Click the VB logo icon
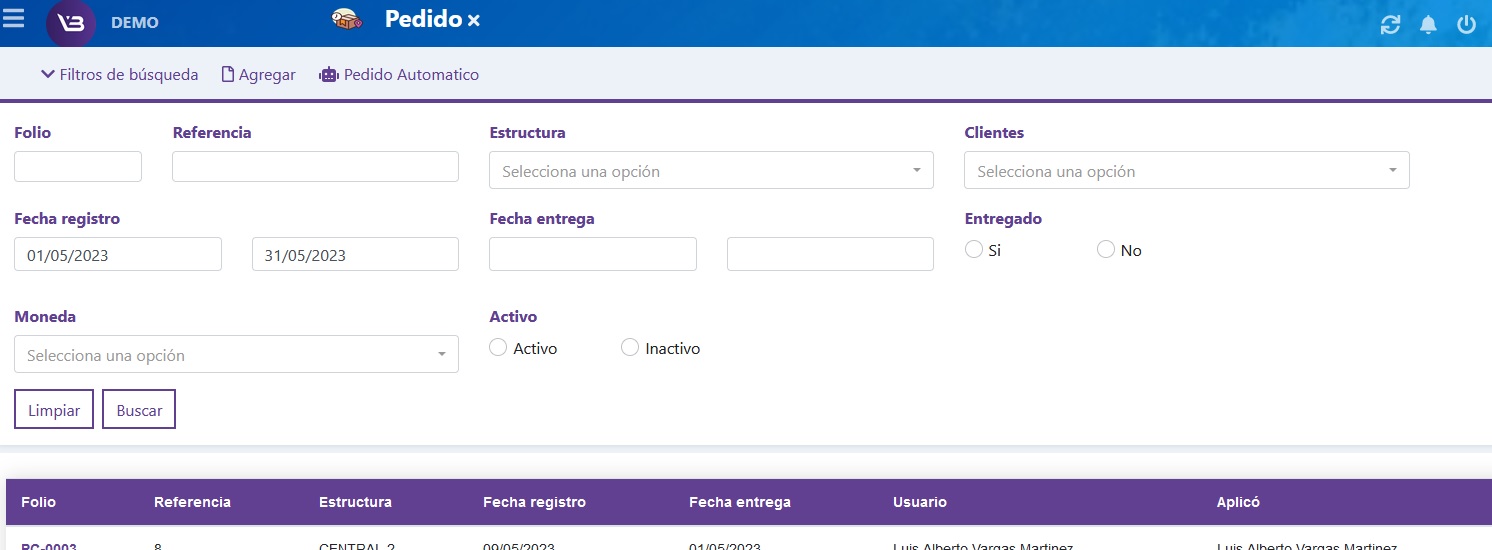Image resolution: width=1492 pixels, height=550 pixels. pos(71,23)
